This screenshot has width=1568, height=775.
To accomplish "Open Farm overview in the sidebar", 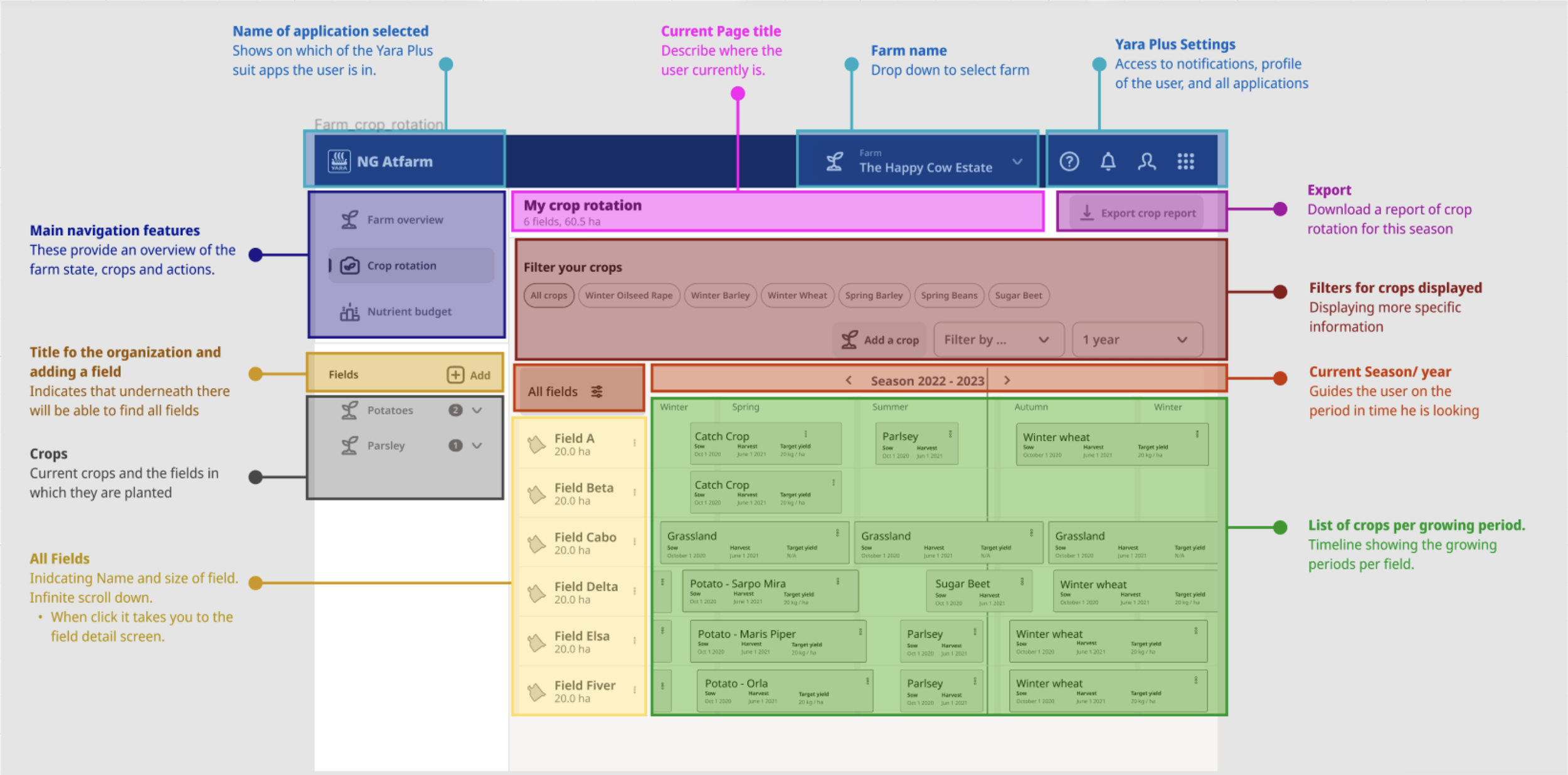I will tap(411, 220).
